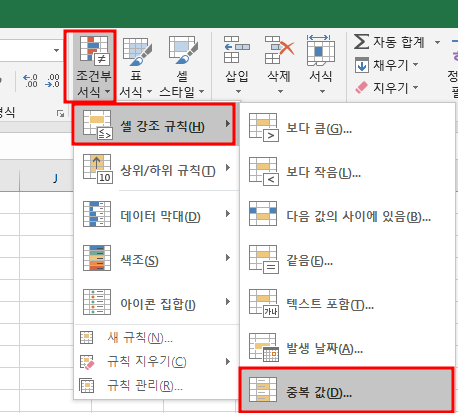Open the 표 서식 dropdown arrow
458x413 pixels.
click(149, 91)
